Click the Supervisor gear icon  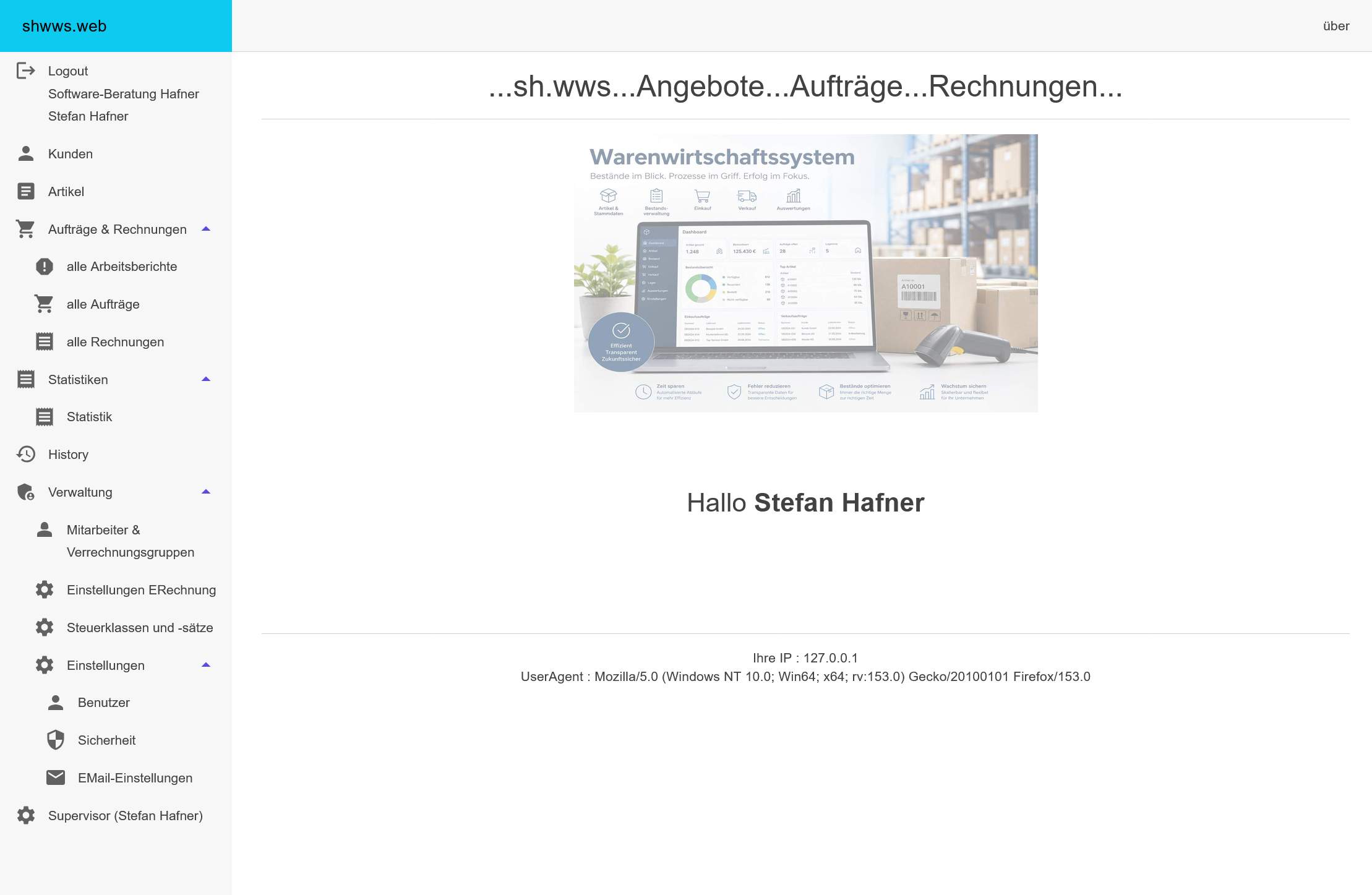click(26, 815)
